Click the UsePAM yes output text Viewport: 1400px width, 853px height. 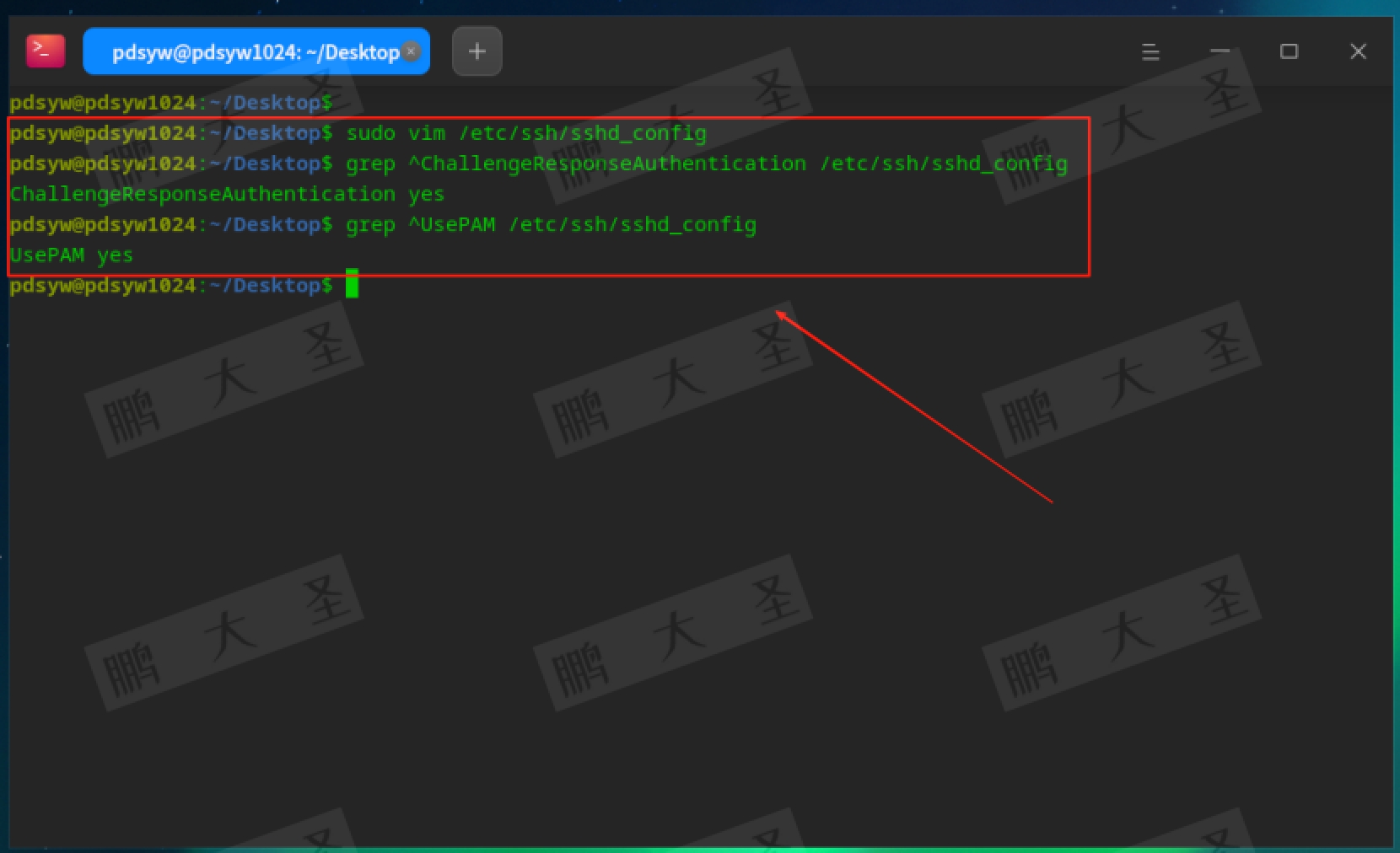tap(72, 255)
